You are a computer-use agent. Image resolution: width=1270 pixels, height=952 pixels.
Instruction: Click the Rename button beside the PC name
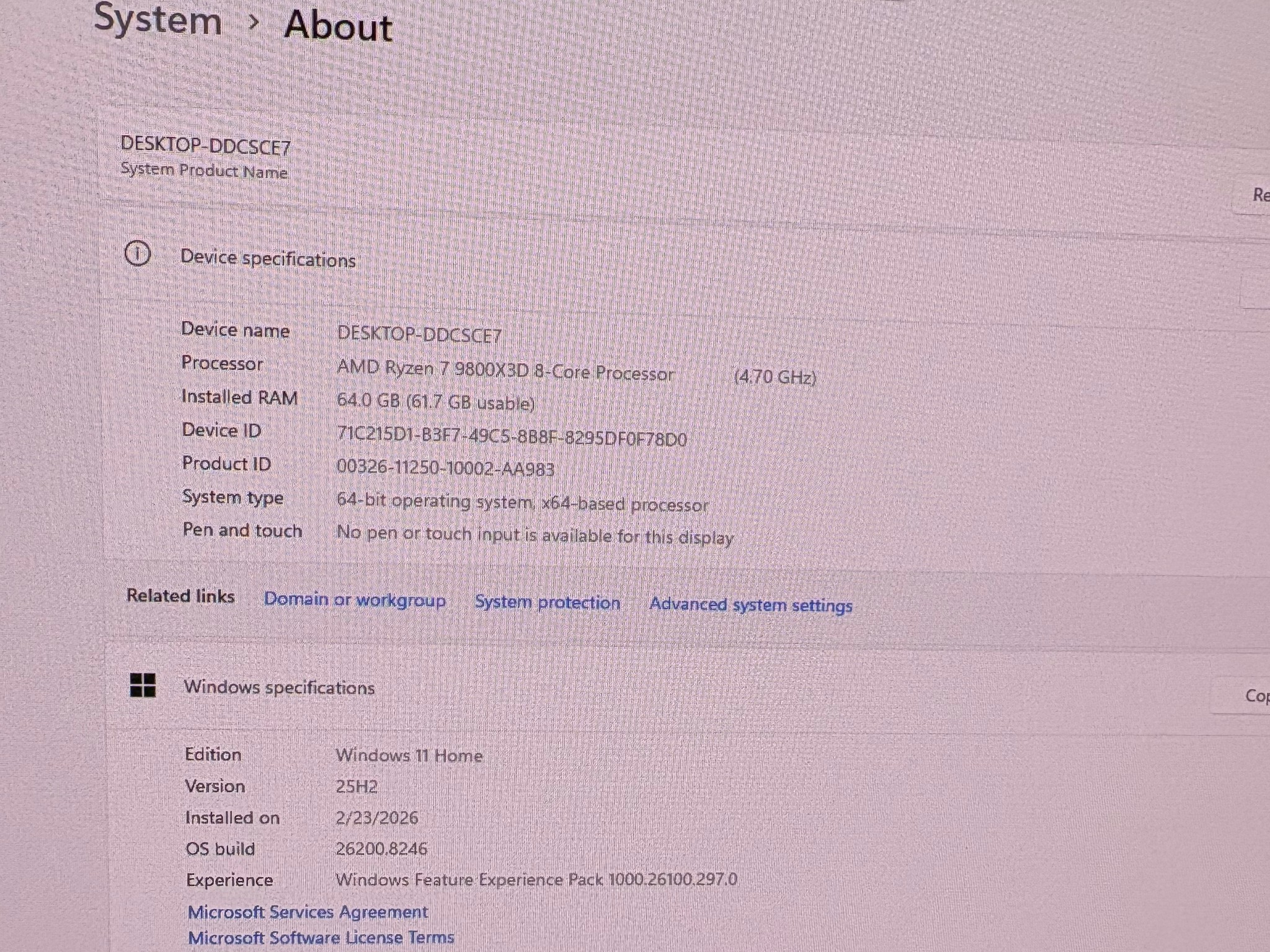click(x=1253, y=195)
